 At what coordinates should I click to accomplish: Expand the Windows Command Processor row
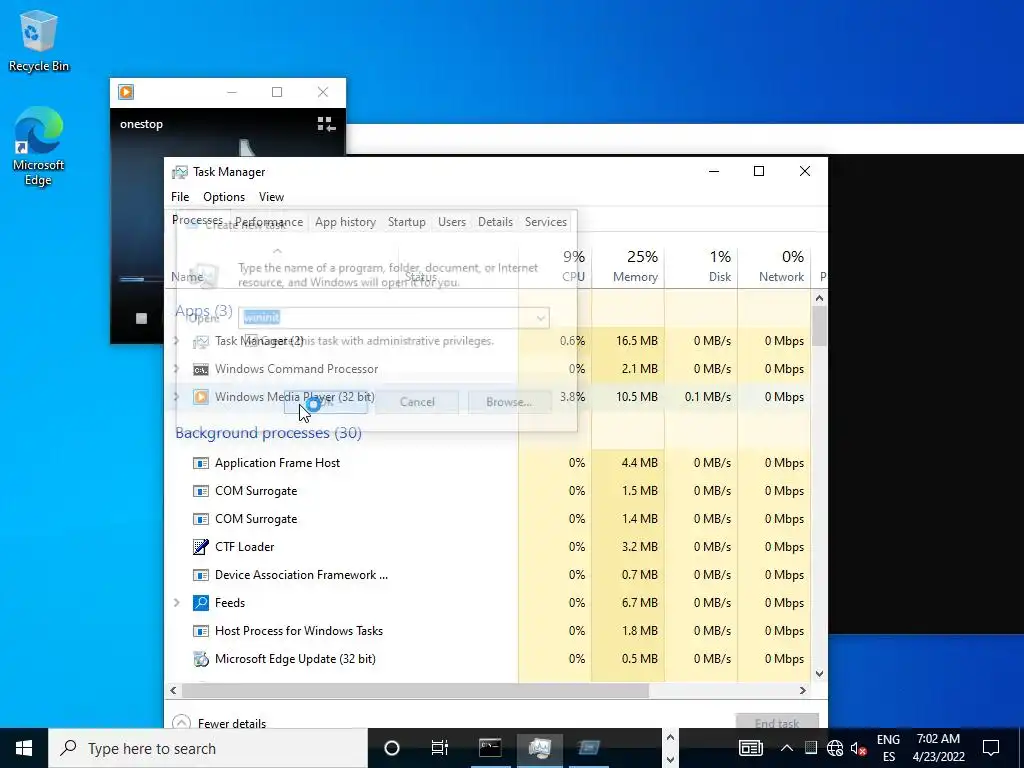(176, 369)
